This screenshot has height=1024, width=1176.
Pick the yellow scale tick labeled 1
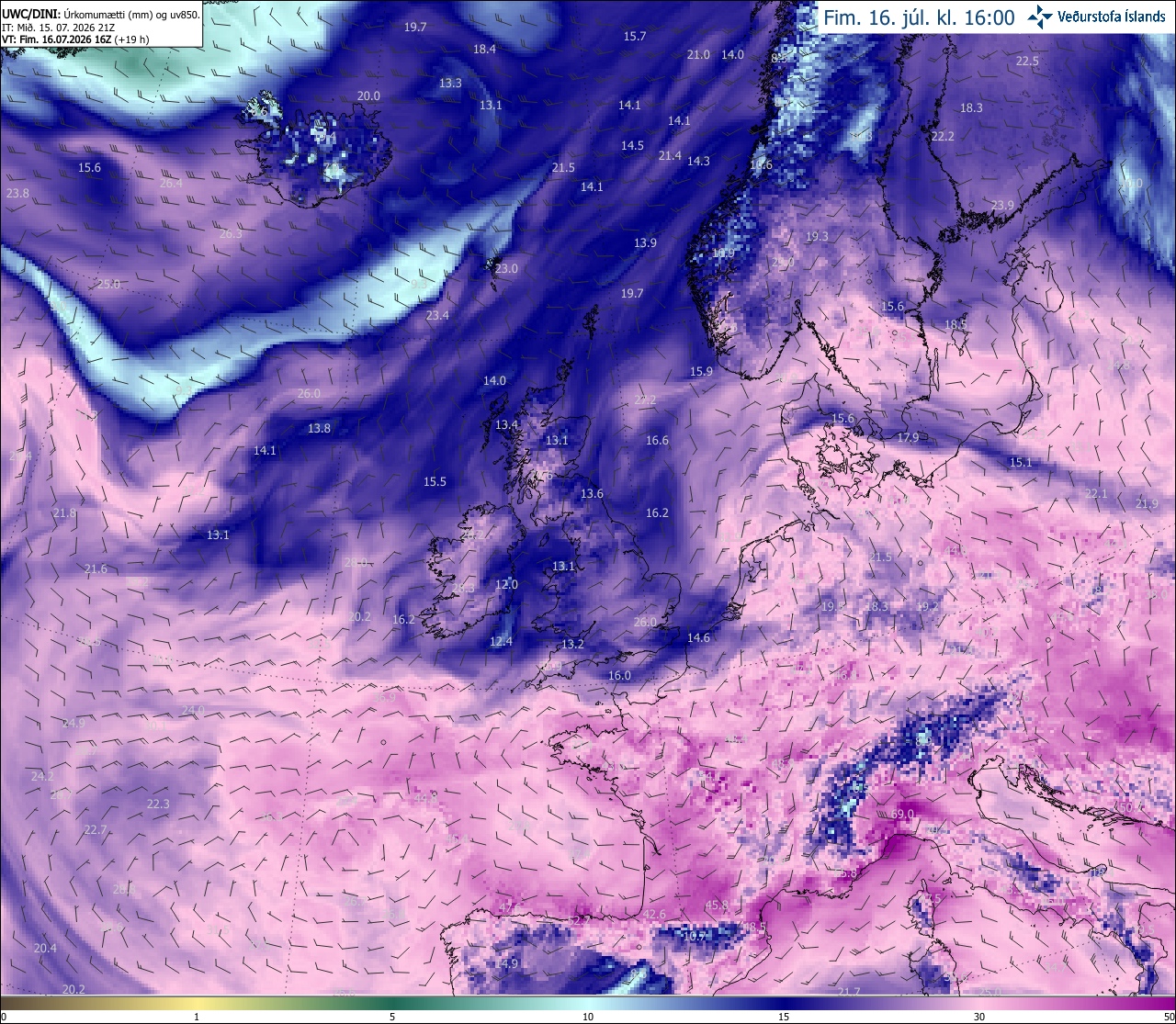click(x=197, y=1017)
